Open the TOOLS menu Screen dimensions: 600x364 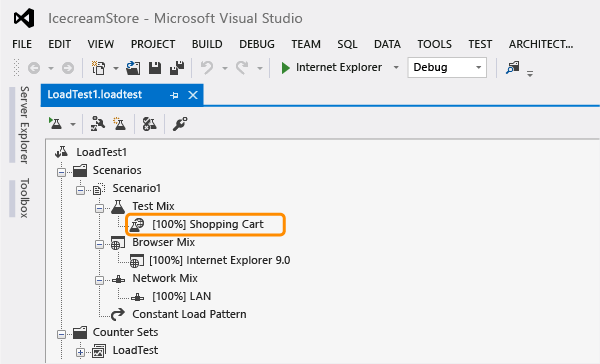(434, 44)
